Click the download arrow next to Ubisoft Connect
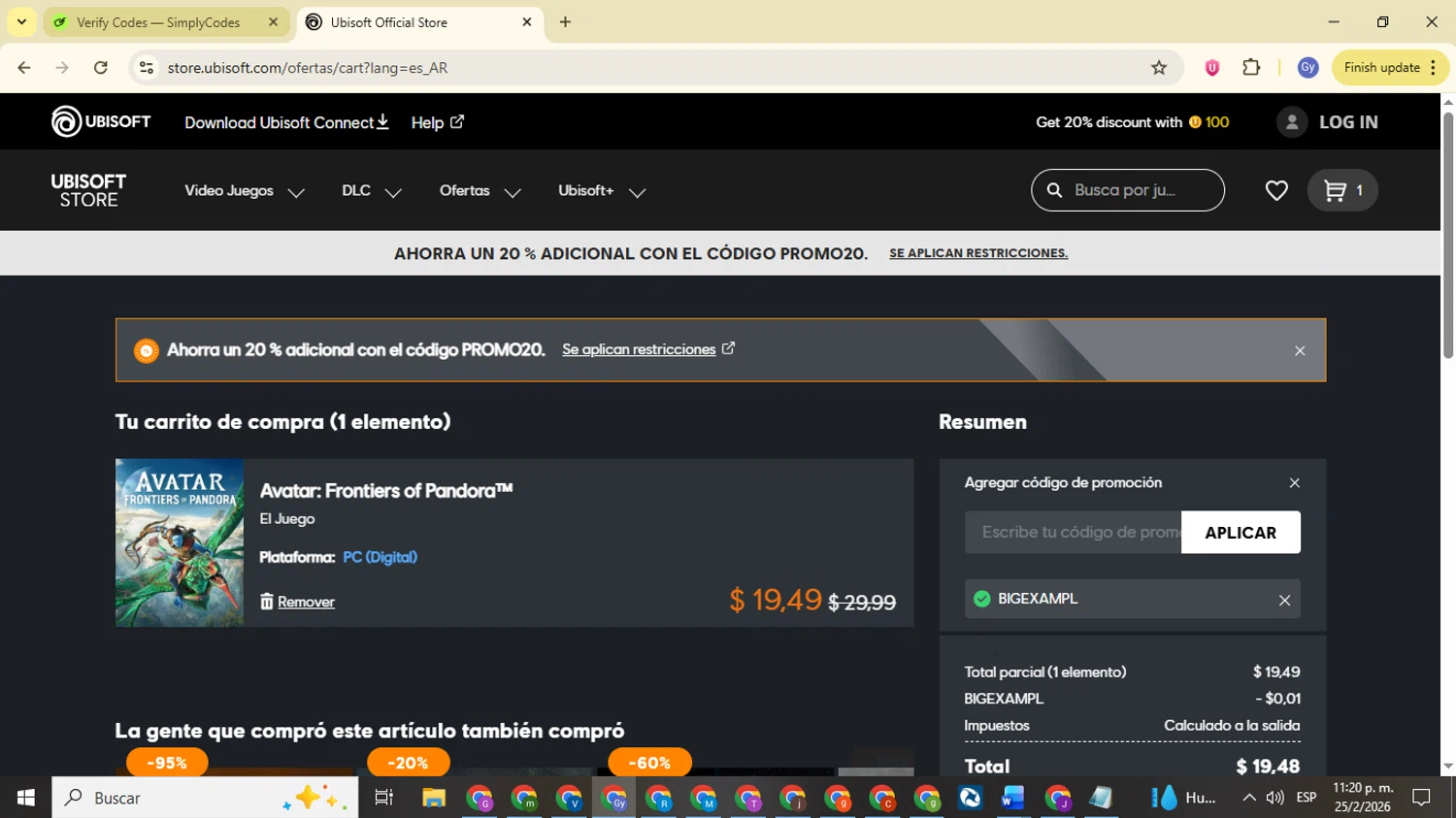Viewport: 1456px width, 818px height. 382,121
